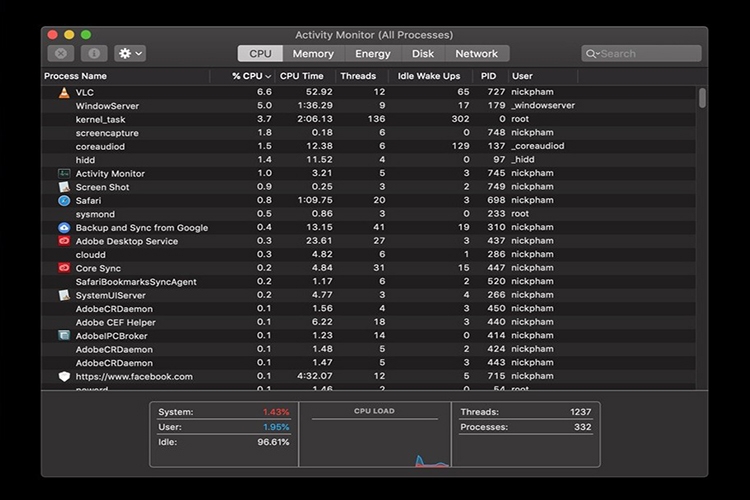750x500 pixels.
Task: Click the CPU LOAD graph
Action: pyautogui.click(x=375, y=434)
